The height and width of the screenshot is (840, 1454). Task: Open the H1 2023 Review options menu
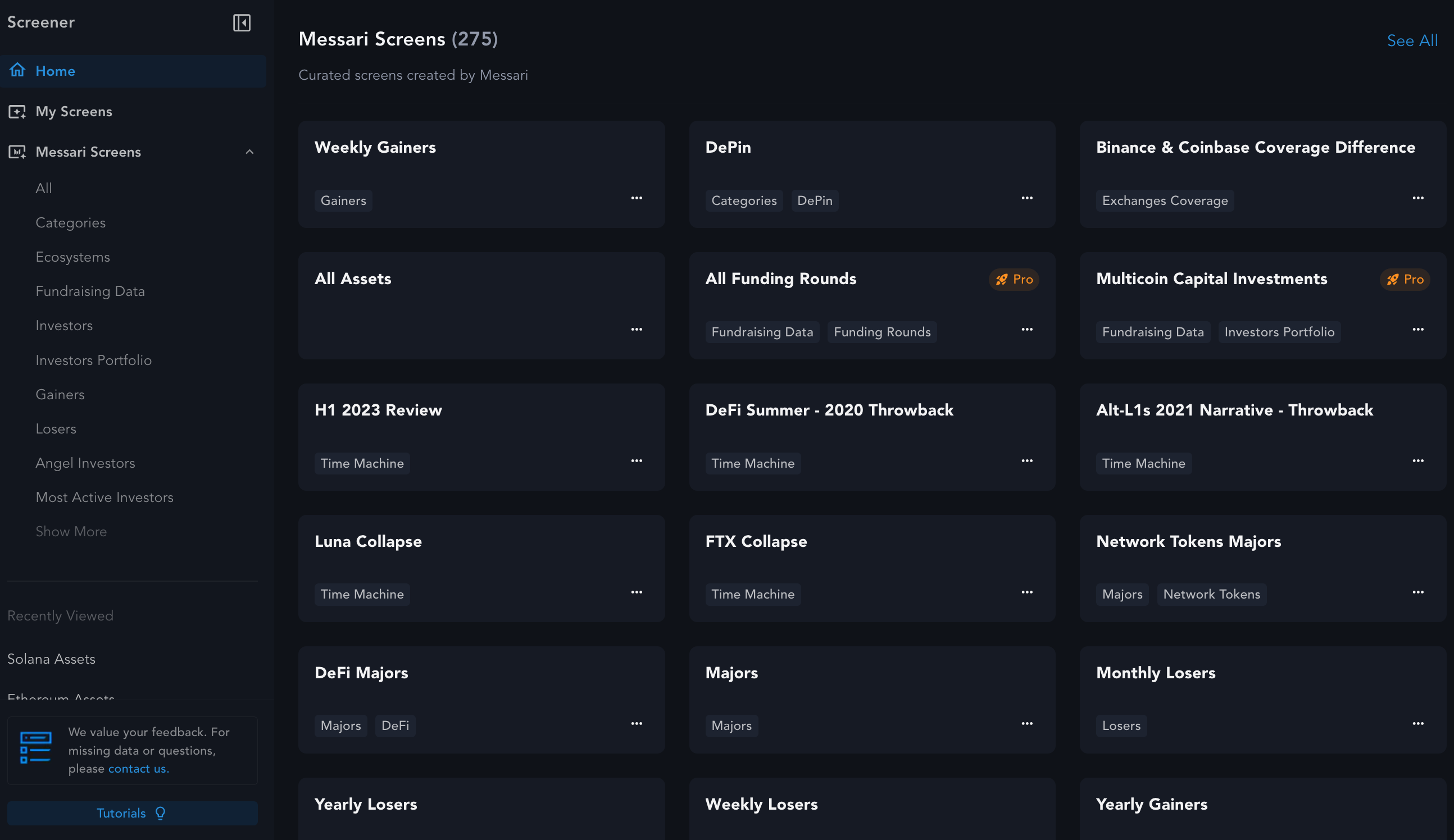[637, 460]
